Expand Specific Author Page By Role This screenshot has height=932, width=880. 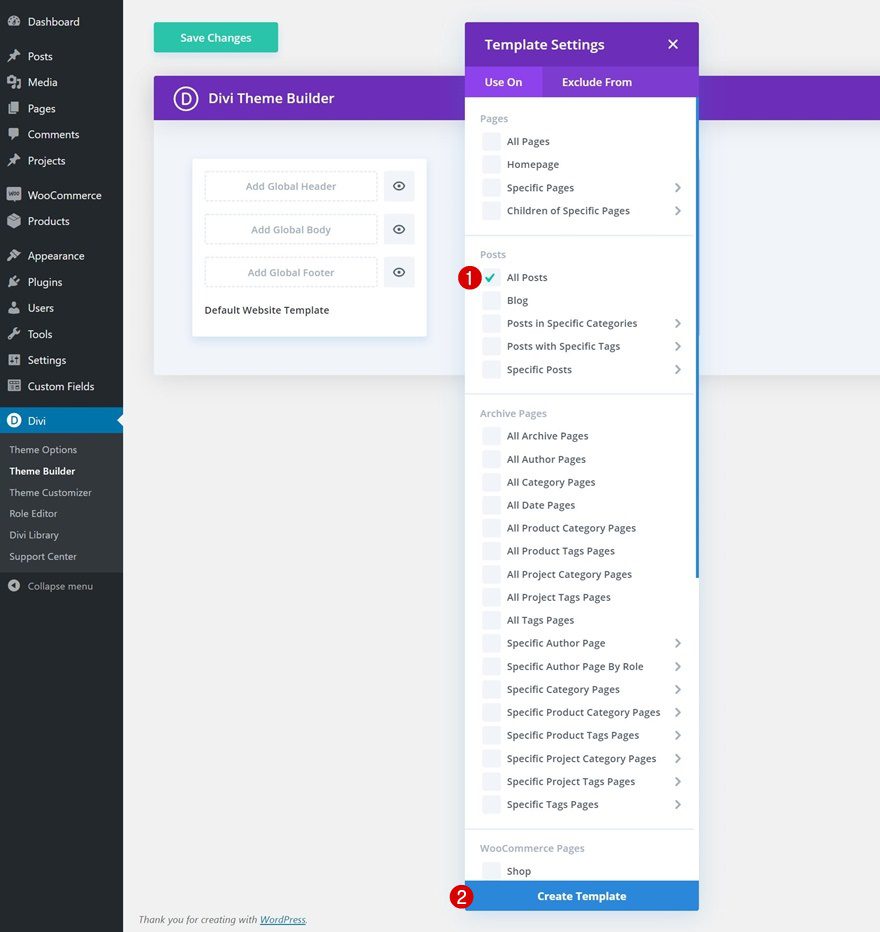pyautogui.click(x=679, y=666)
